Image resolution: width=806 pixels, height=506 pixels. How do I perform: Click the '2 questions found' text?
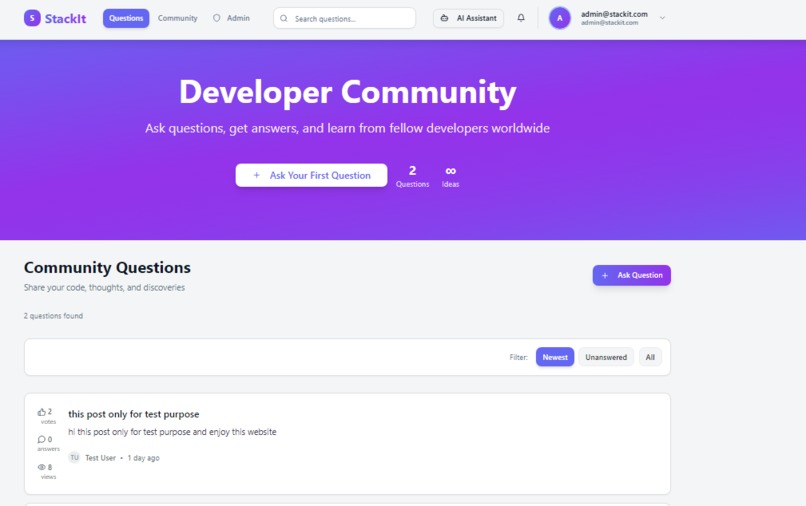[x=53, y=316]
